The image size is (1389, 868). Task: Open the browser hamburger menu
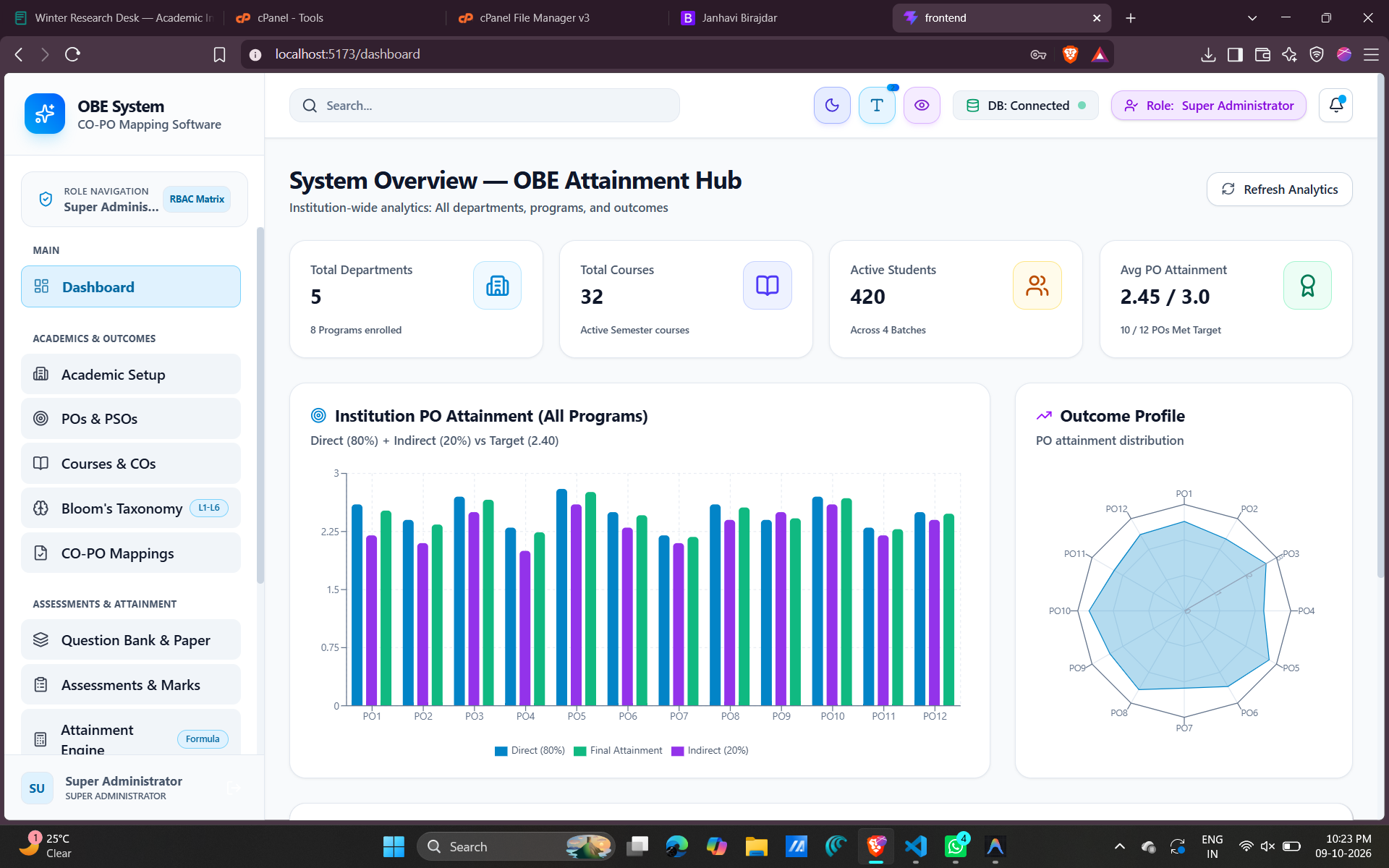[x=1371, y=54]
